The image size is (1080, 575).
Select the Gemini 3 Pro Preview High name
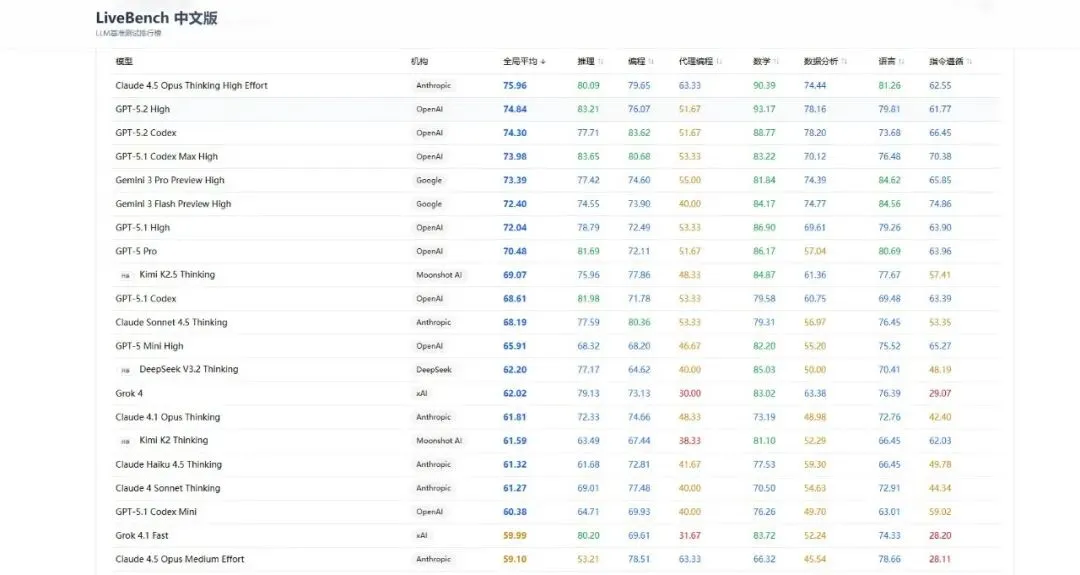point(170,180)
